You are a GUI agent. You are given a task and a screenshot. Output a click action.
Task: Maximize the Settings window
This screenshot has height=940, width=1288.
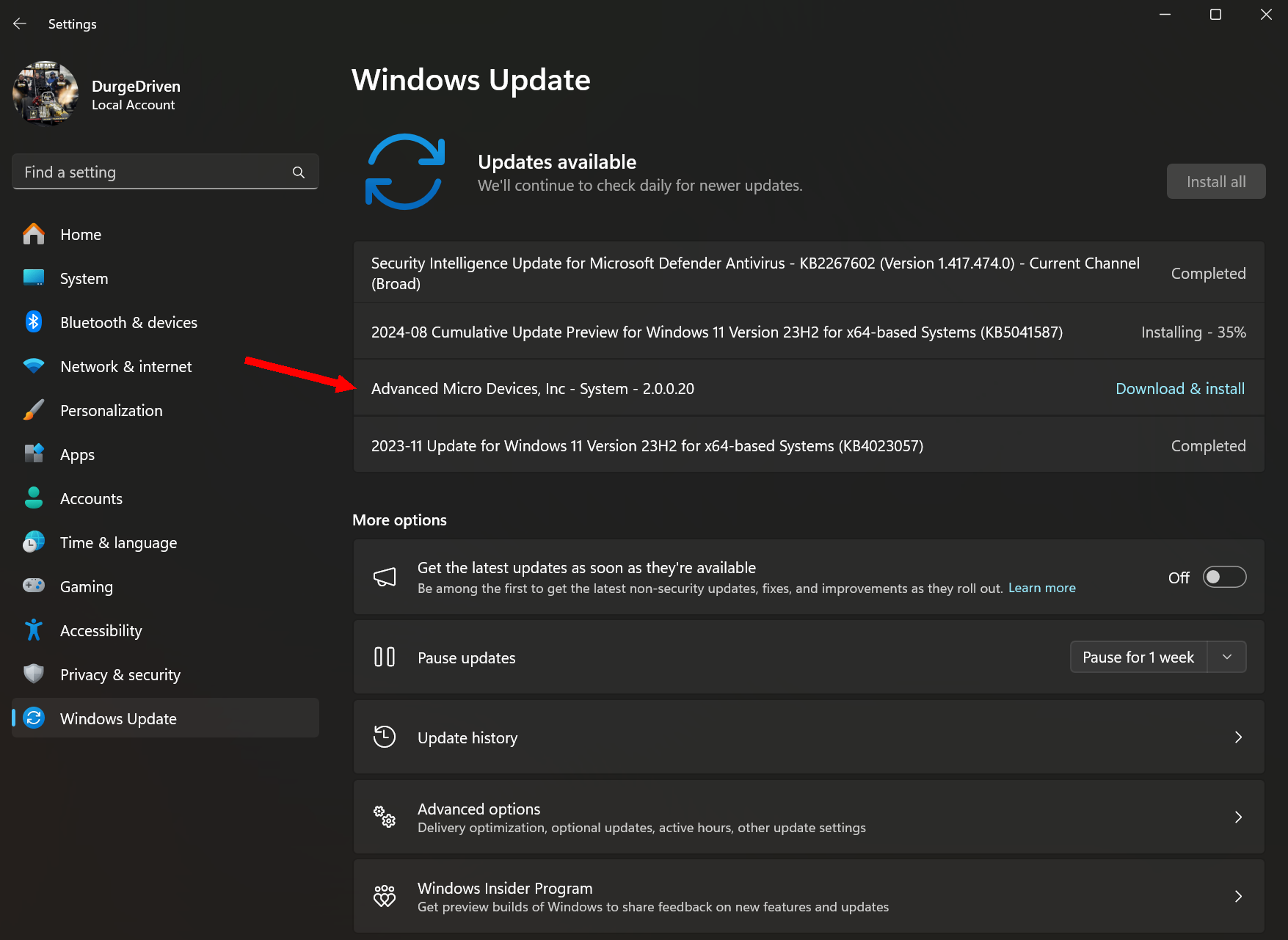[x=1215, y=15]
